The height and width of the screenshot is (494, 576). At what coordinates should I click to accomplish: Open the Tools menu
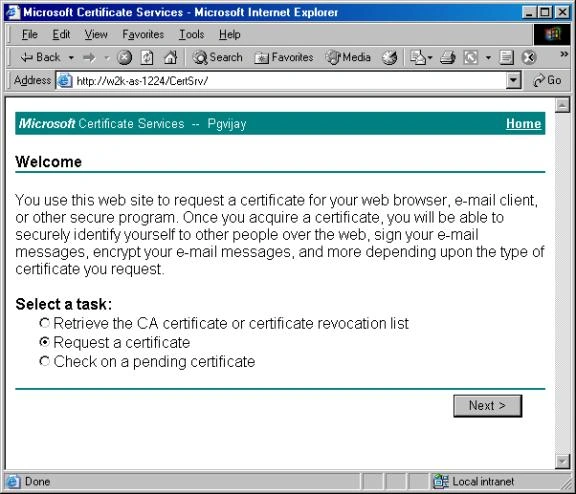tap(191, 34)
